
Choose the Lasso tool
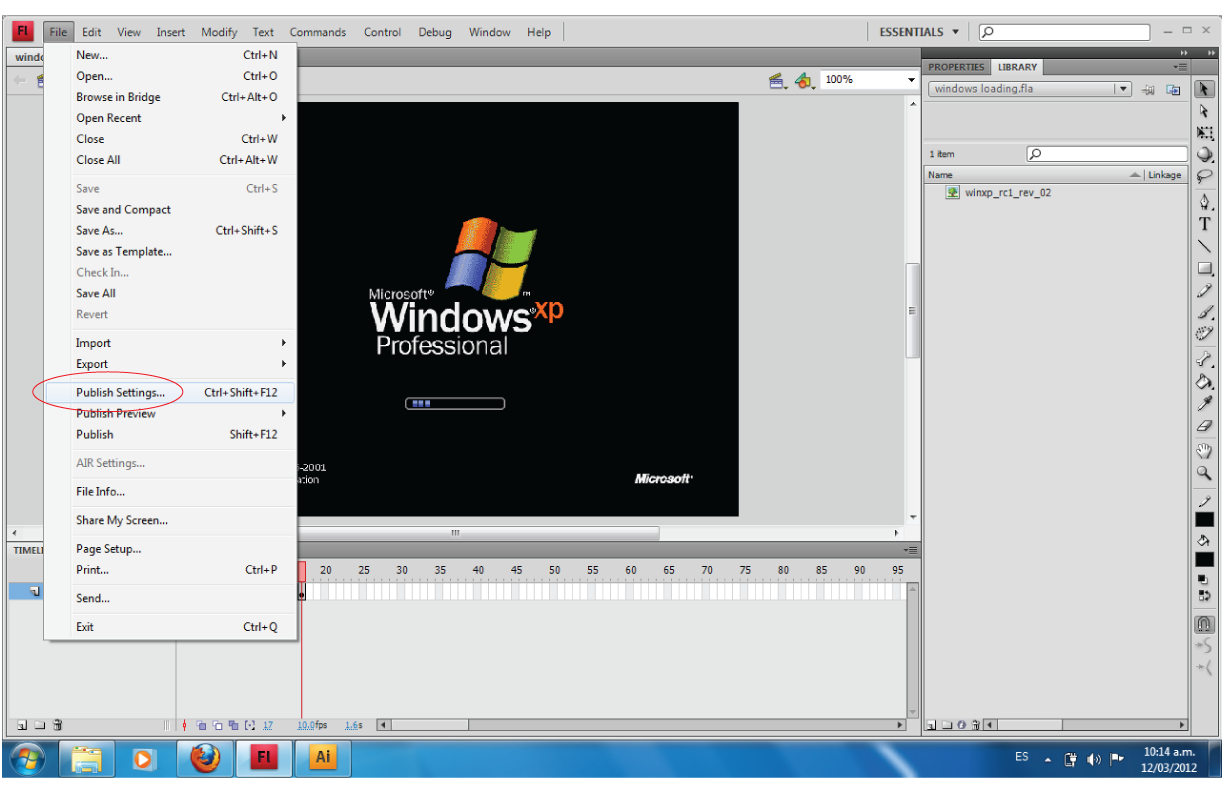[1205, 177]
